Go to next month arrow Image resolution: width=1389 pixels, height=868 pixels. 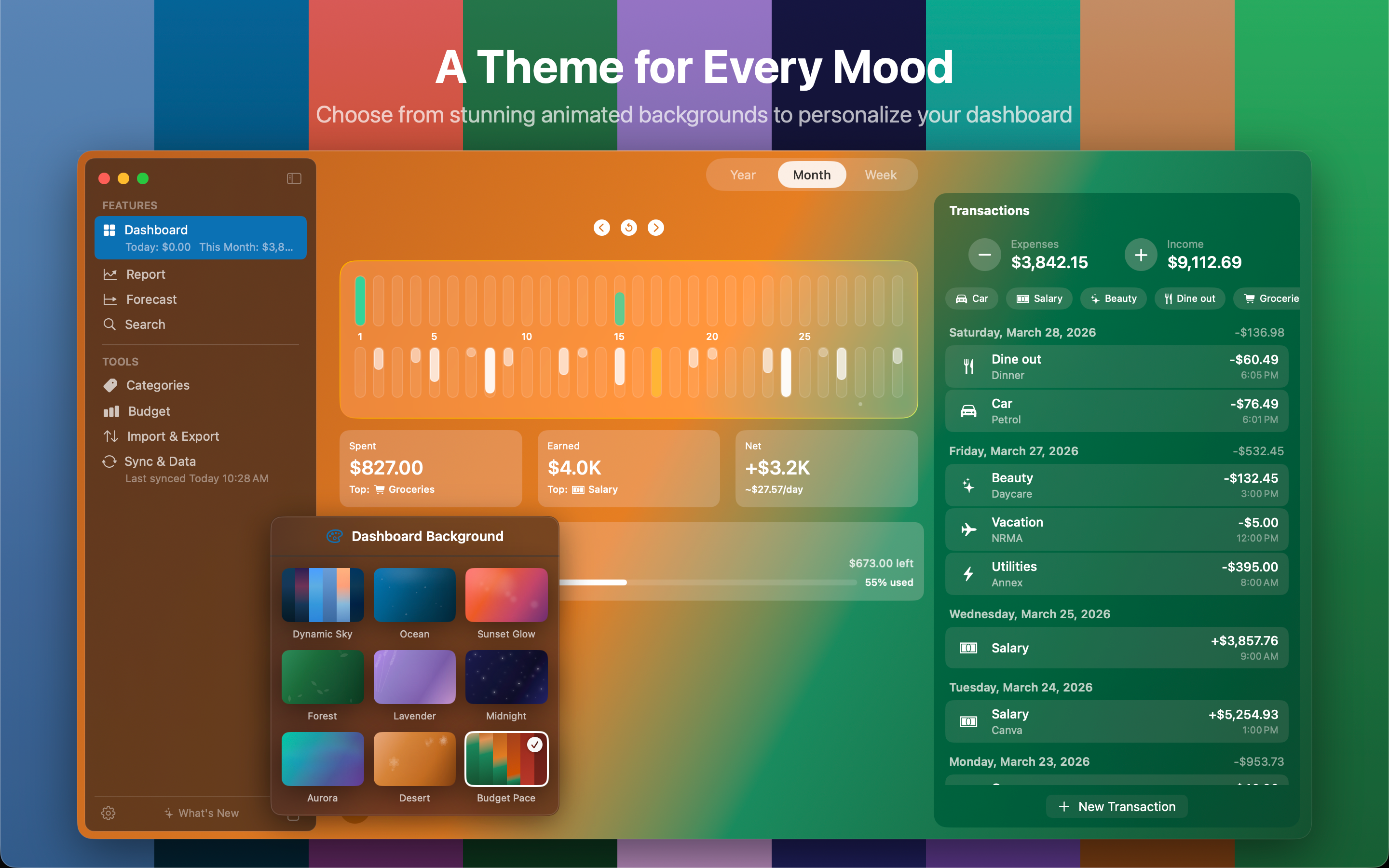[655, 228]
